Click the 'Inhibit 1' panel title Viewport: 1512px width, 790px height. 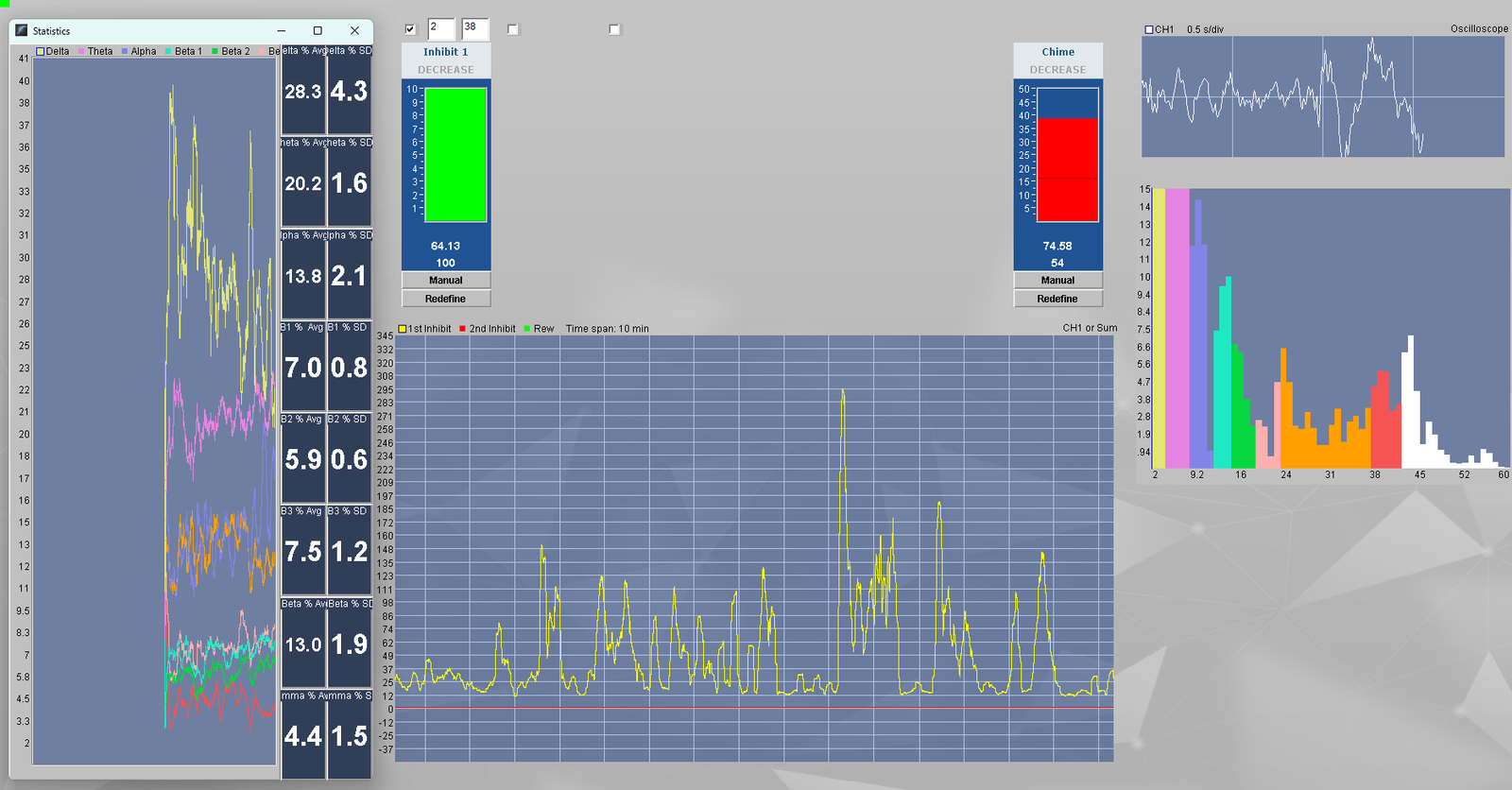446,52
